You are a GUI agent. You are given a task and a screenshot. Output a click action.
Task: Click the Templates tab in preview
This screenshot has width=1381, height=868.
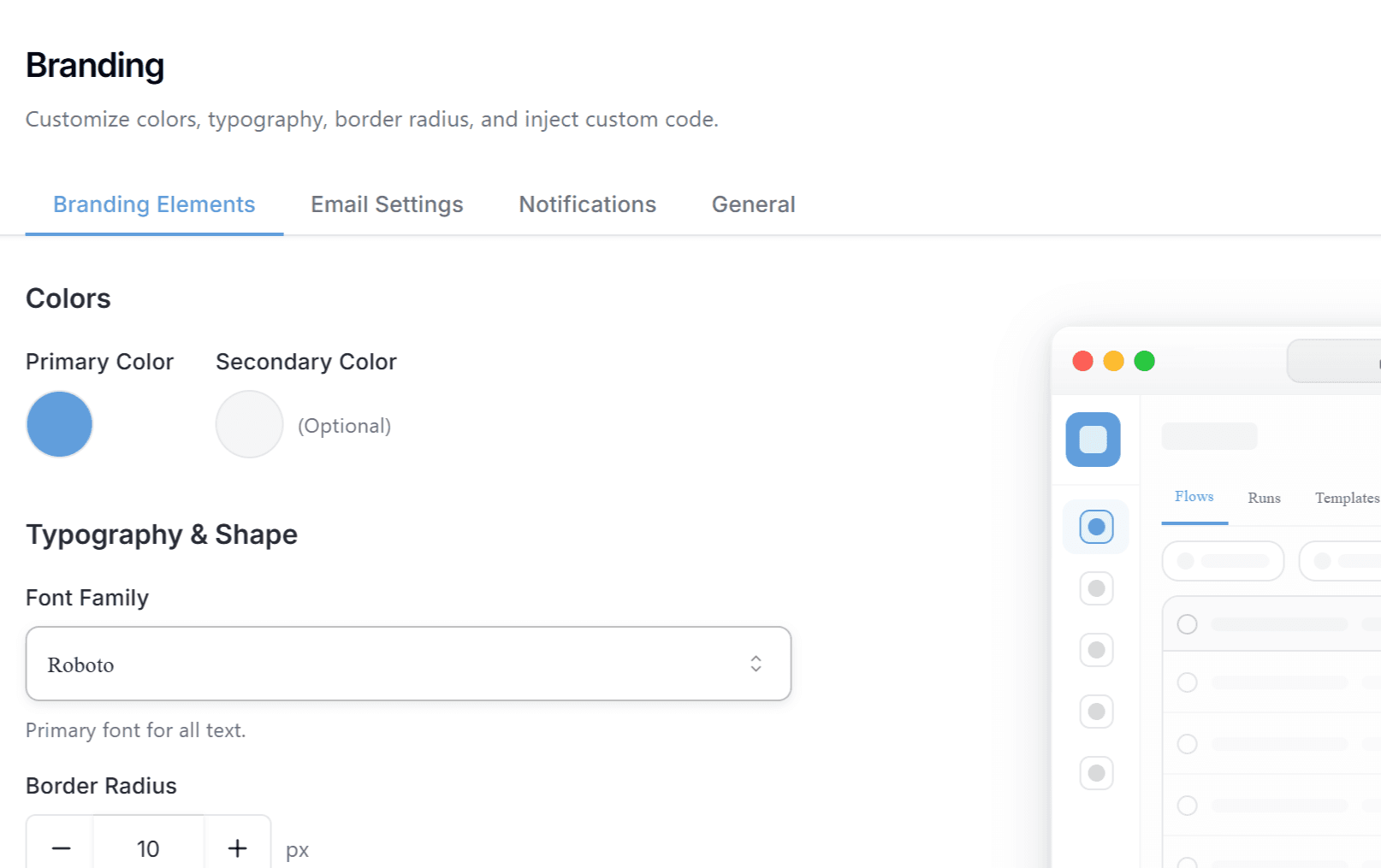1347,498
